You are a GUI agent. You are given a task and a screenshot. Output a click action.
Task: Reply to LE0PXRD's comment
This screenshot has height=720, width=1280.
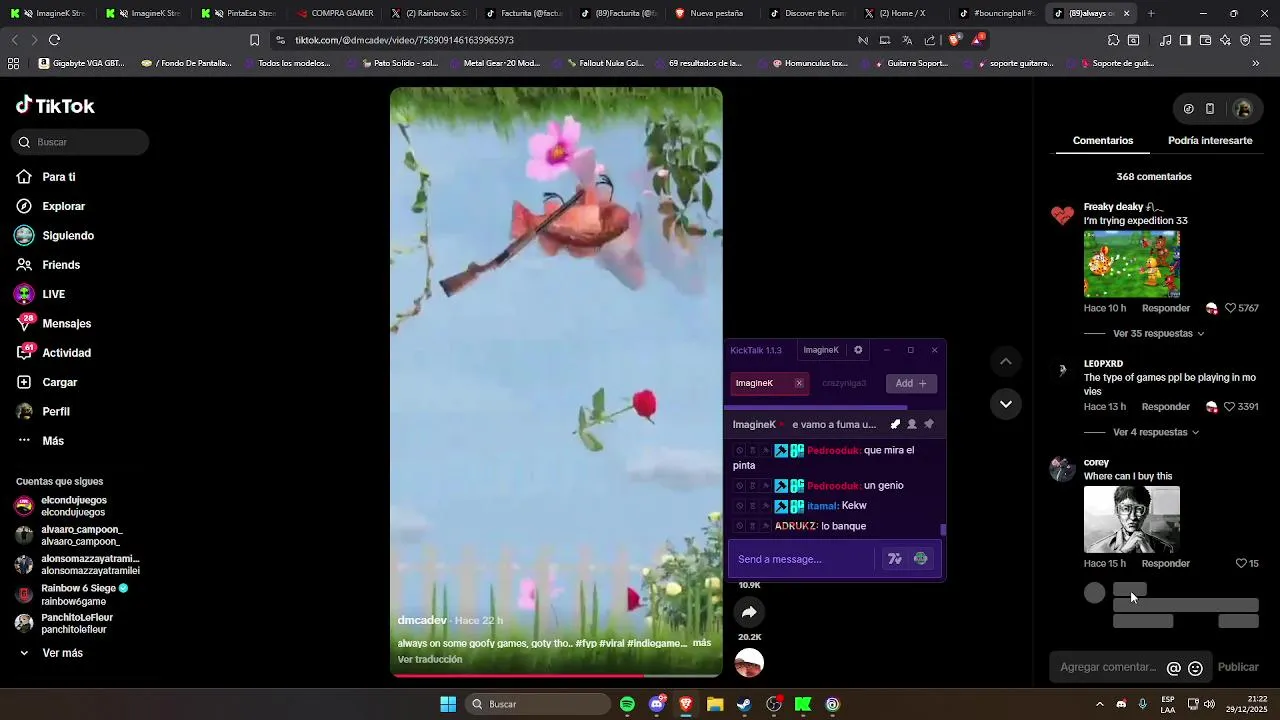click(1166, 407)
